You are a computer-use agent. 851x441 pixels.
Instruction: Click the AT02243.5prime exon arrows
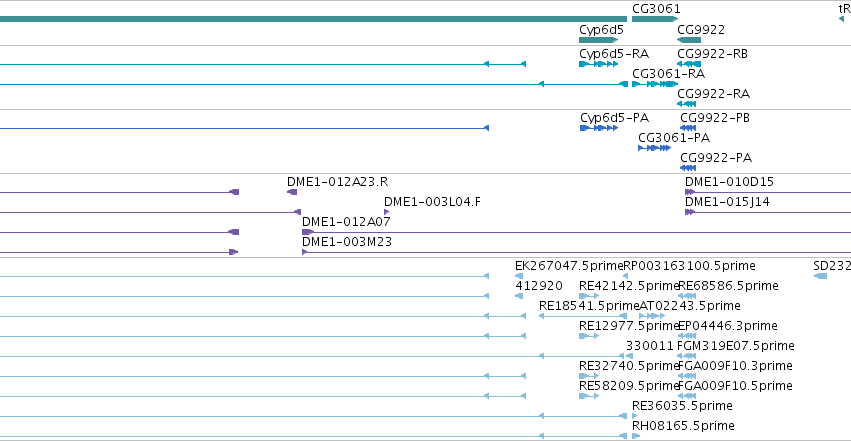(x=652, y=316)
